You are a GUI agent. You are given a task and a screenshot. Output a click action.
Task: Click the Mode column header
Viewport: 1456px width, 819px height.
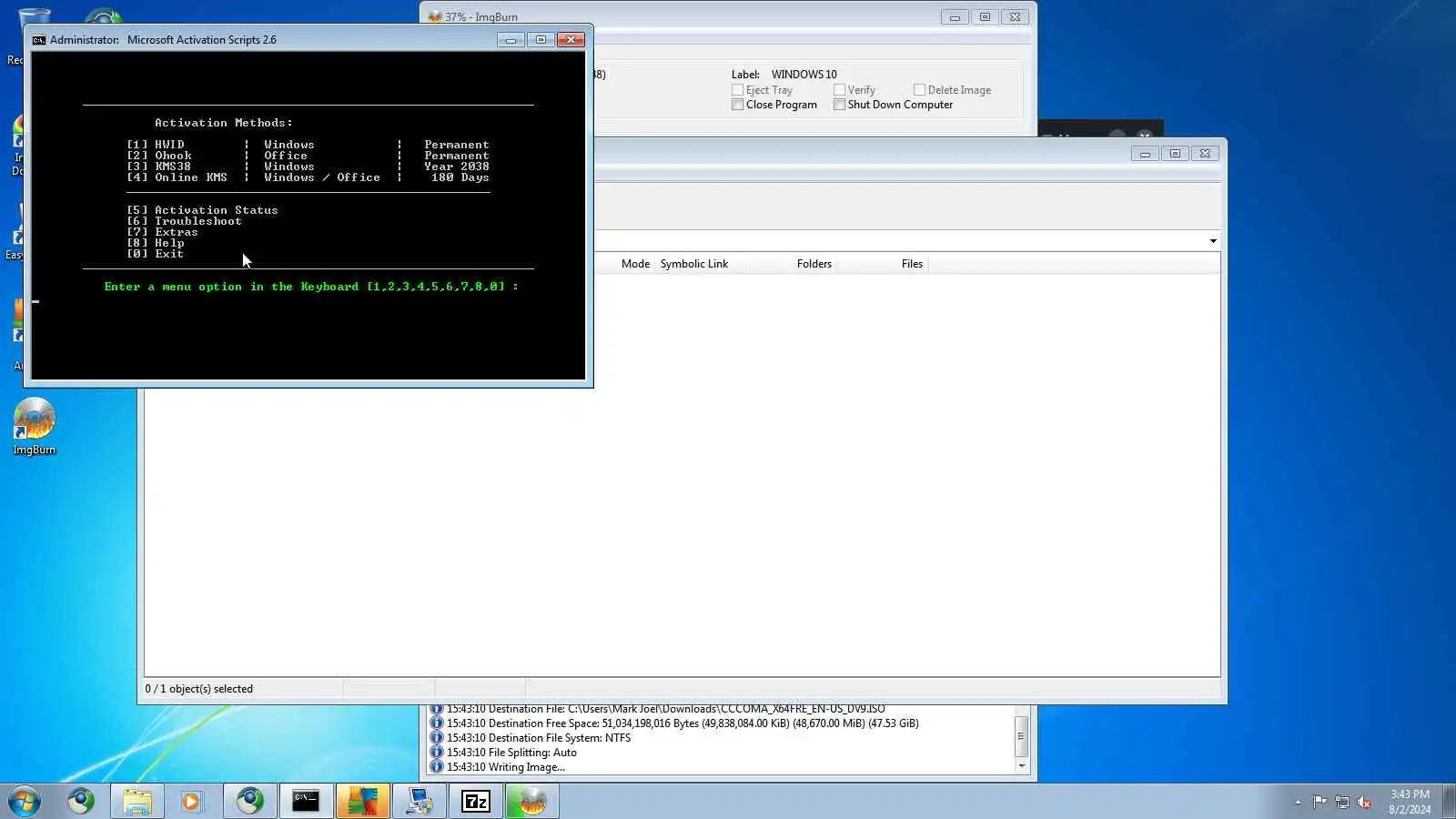(x=635, y=264)
